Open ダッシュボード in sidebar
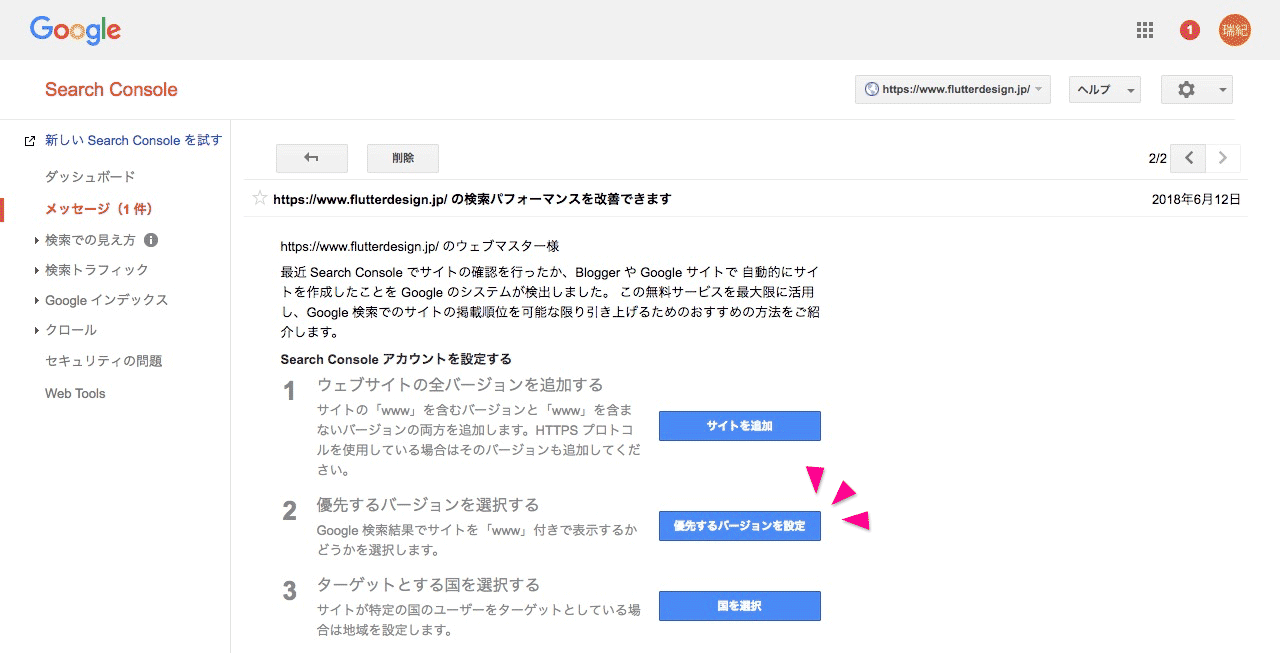The image size is (1280, 653). coord(90,177)
